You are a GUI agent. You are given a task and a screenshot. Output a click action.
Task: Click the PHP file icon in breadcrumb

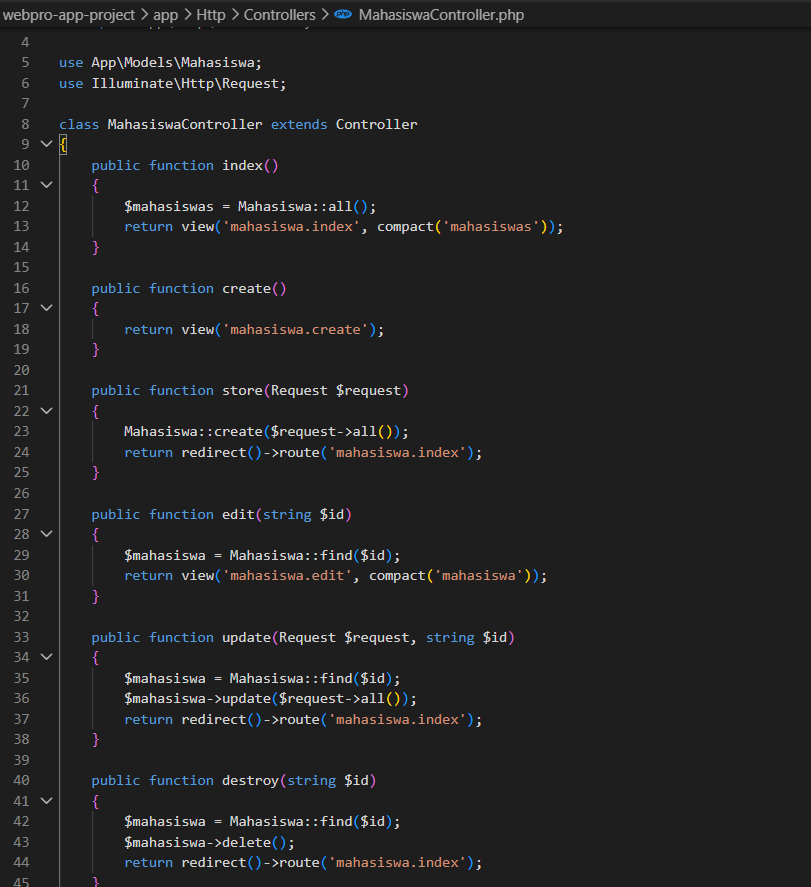(x=343, y=15)
